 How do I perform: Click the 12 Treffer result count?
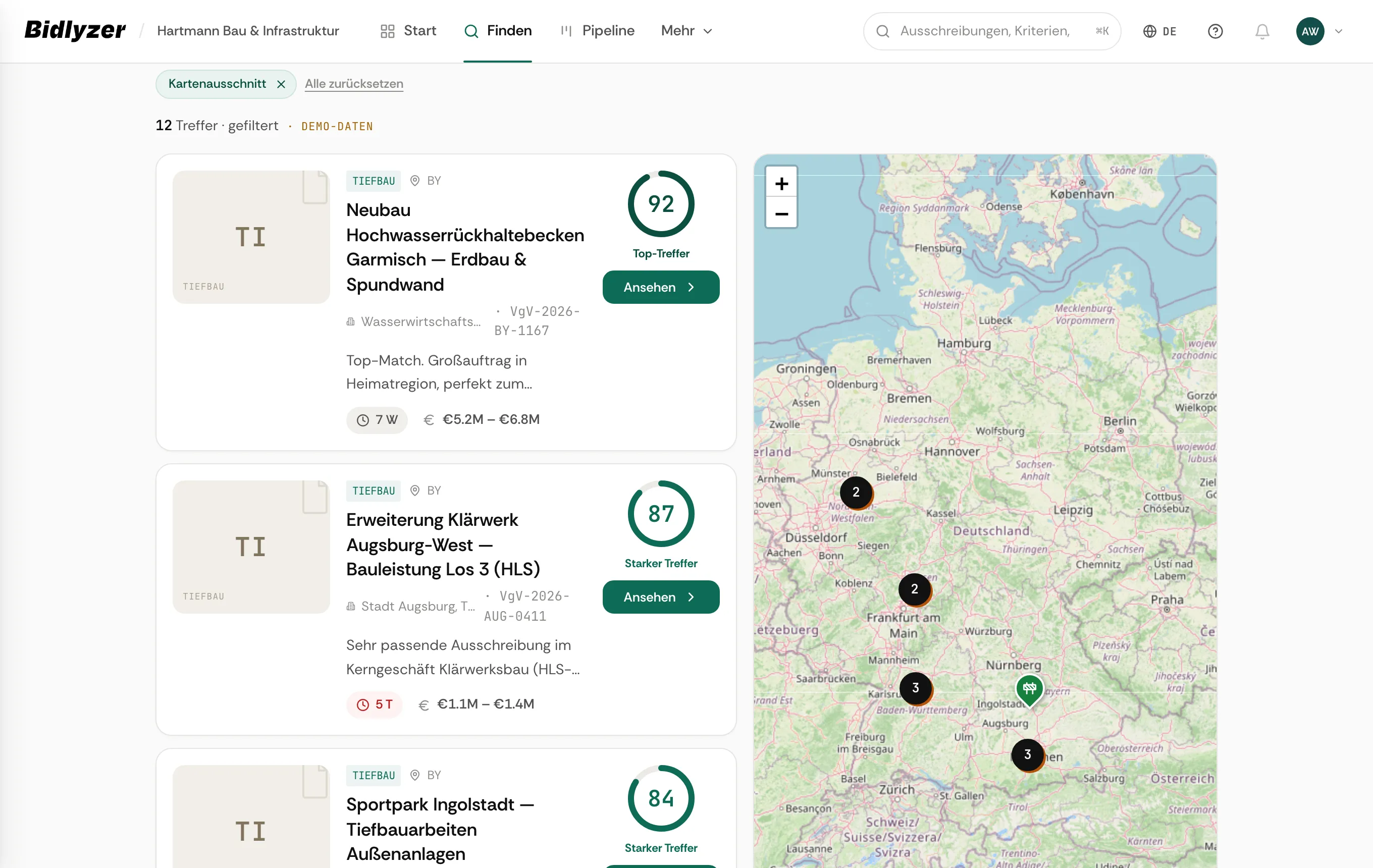pyautogui.click(x=217, y=125)
